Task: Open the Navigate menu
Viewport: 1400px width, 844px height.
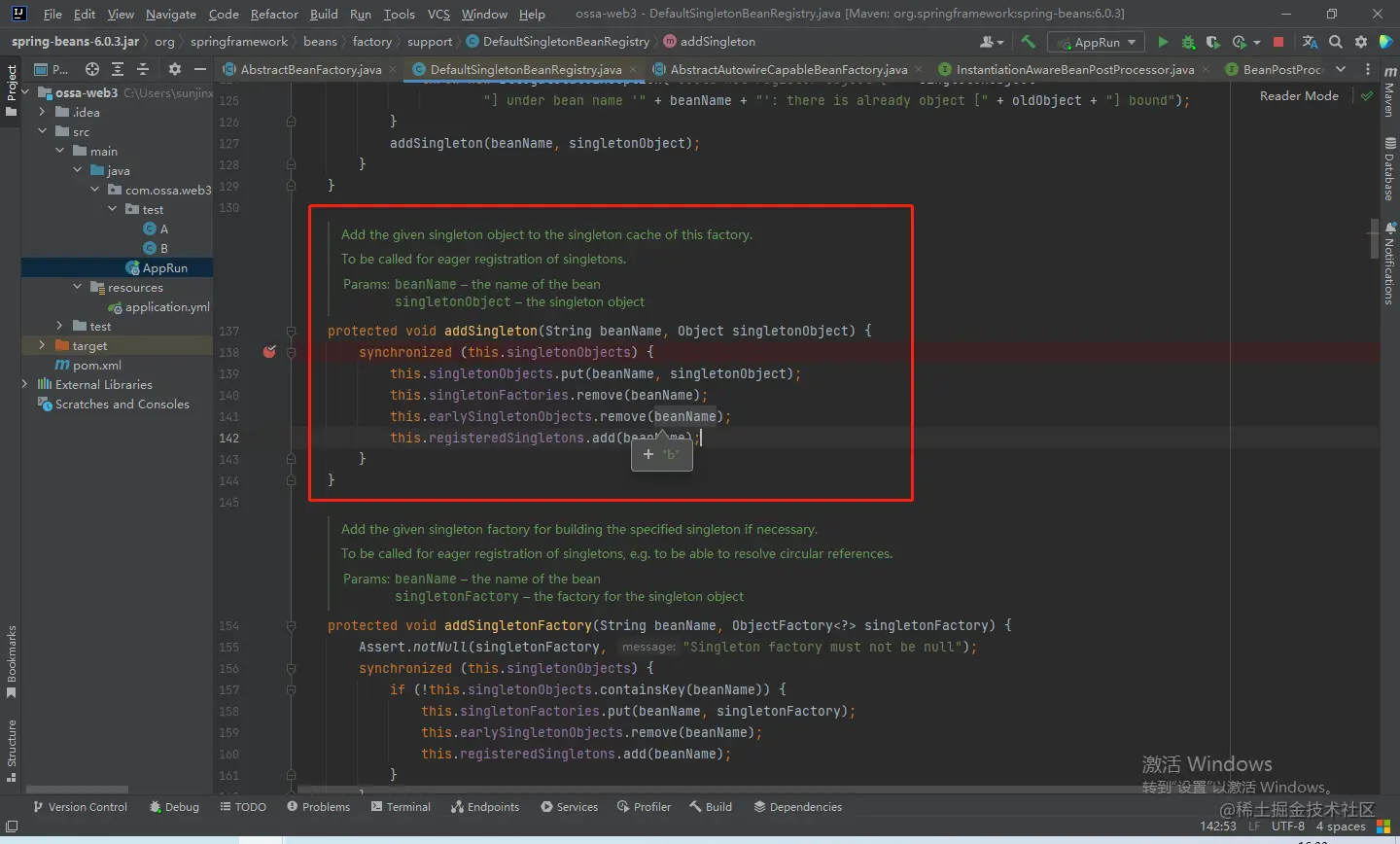Action: tap(170, 14)
